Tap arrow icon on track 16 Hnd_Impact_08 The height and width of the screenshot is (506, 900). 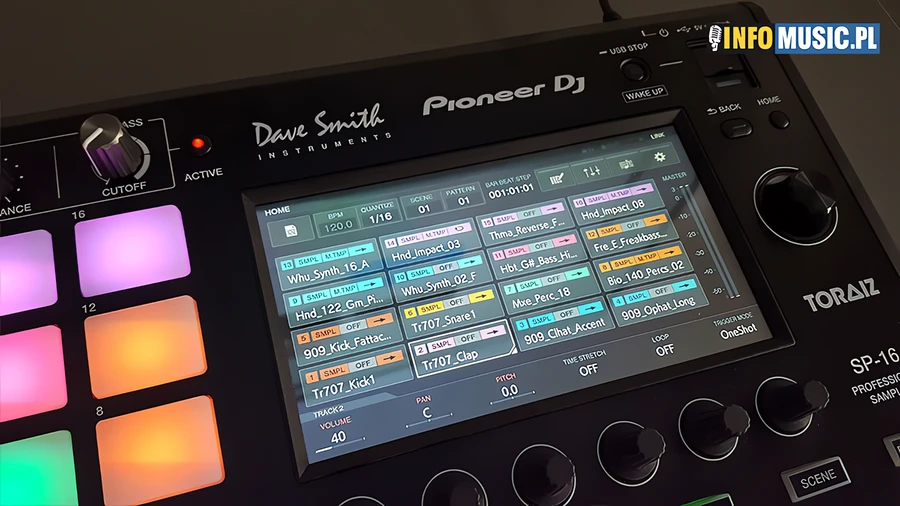coord(643,188)
